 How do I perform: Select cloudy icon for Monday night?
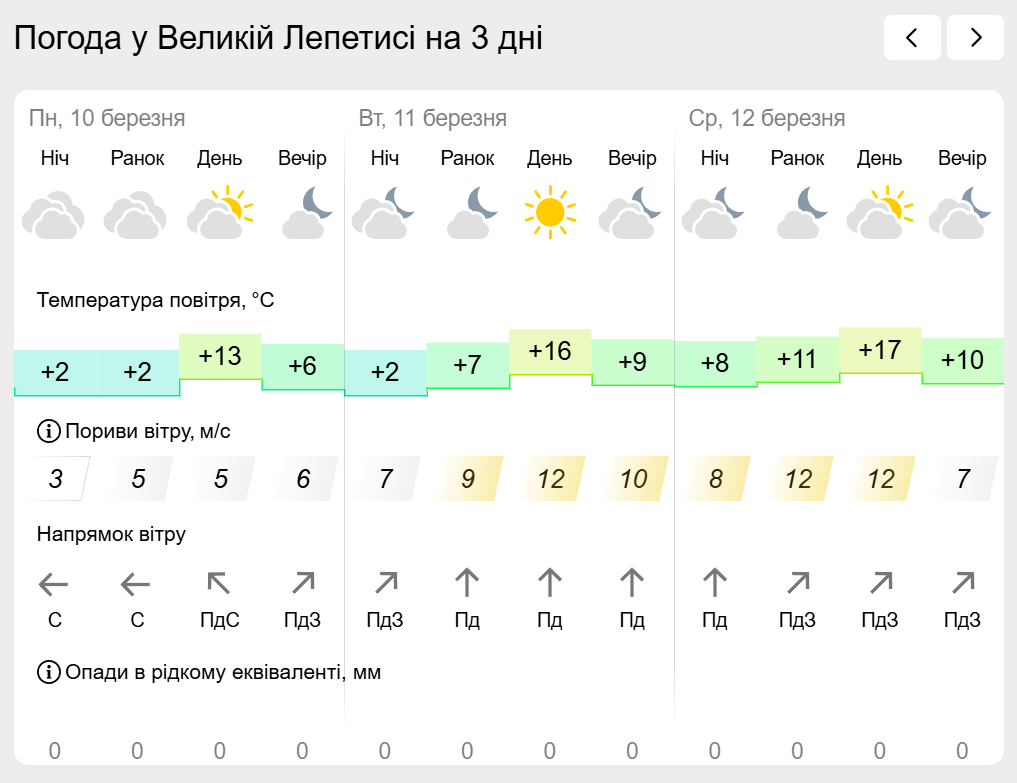point(54,213)
